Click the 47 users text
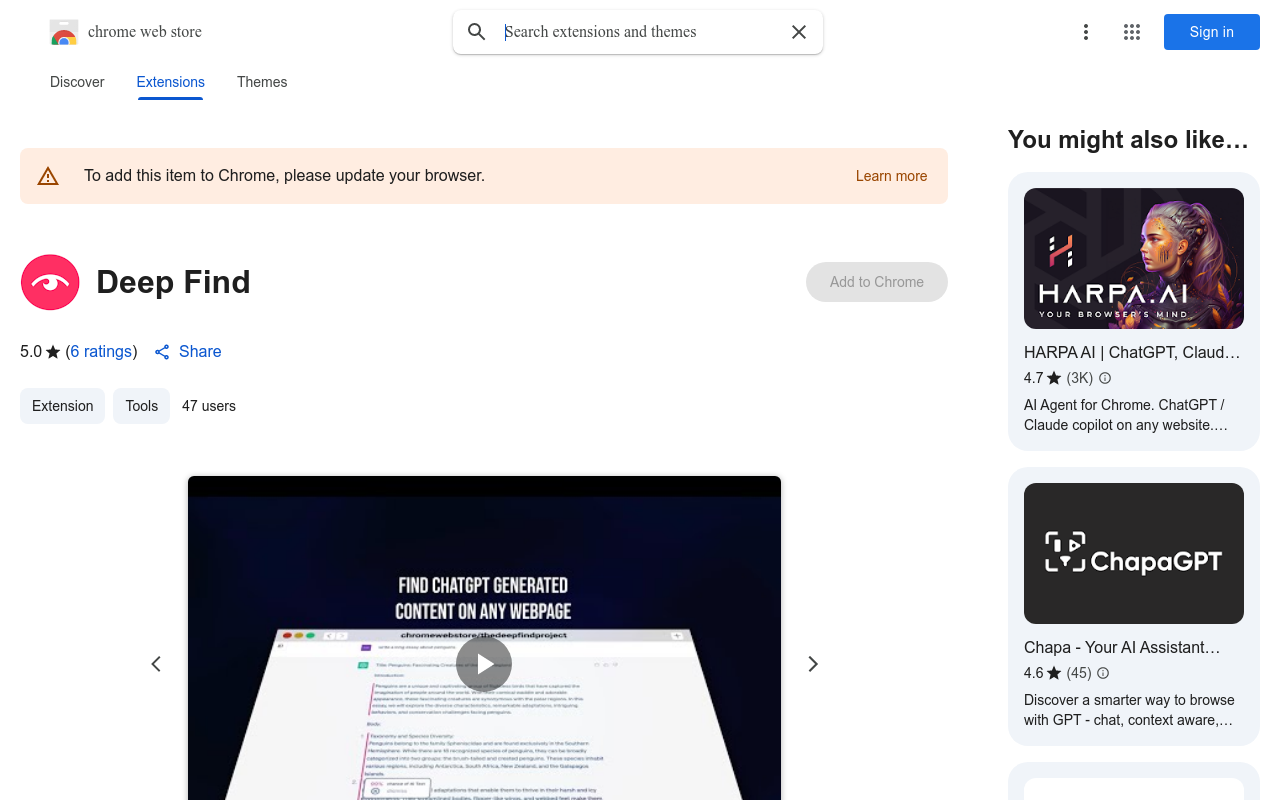 tap(209, 406)
